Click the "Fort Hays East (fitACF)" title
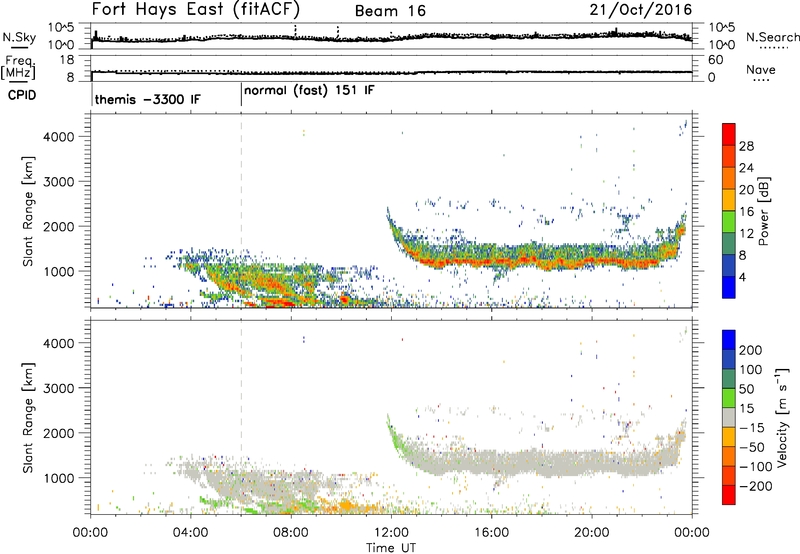 click(196, 9)
